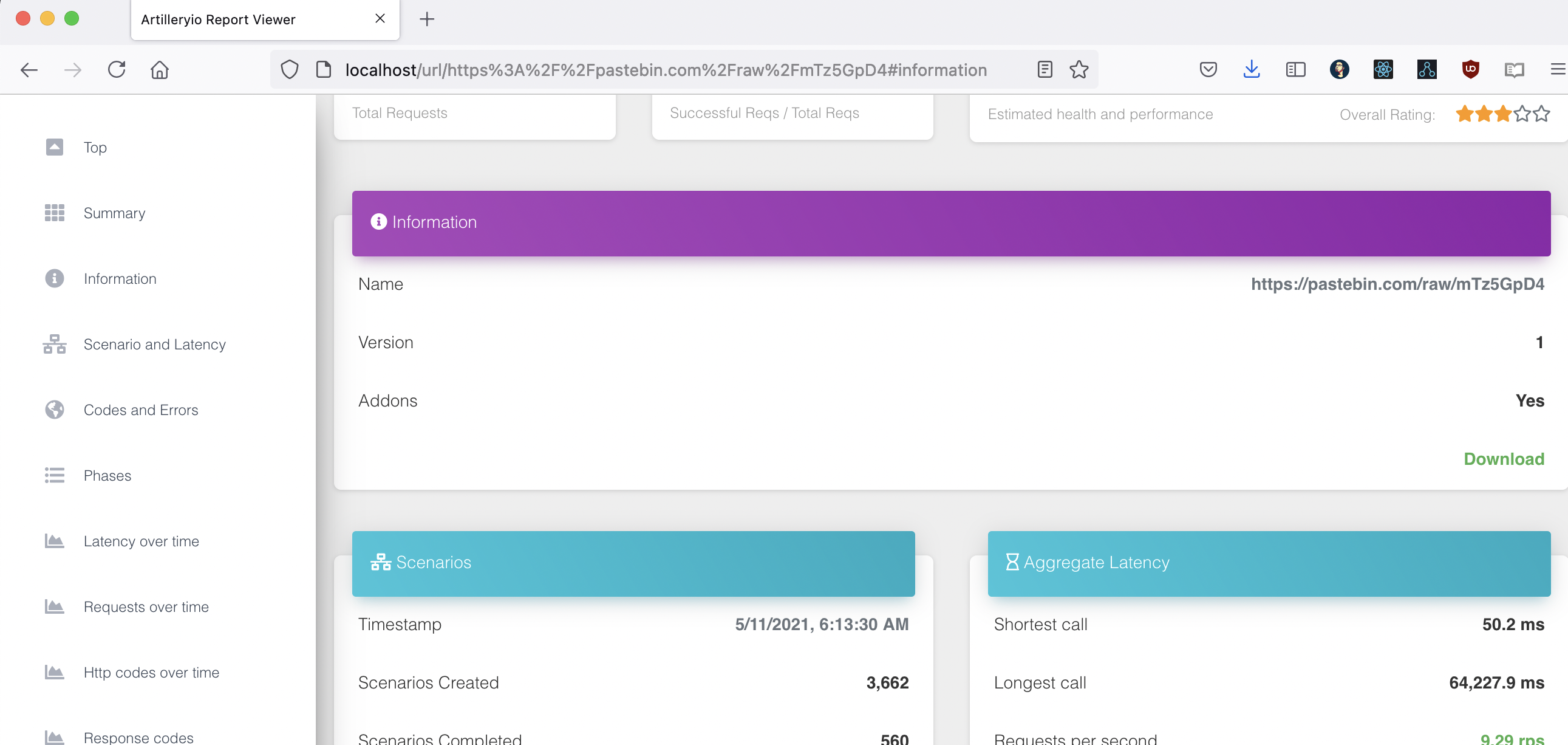The width and height of the screenshot is (1568, 745).
Task: Click the Top sidebar icon
Action: coord(54,147)
